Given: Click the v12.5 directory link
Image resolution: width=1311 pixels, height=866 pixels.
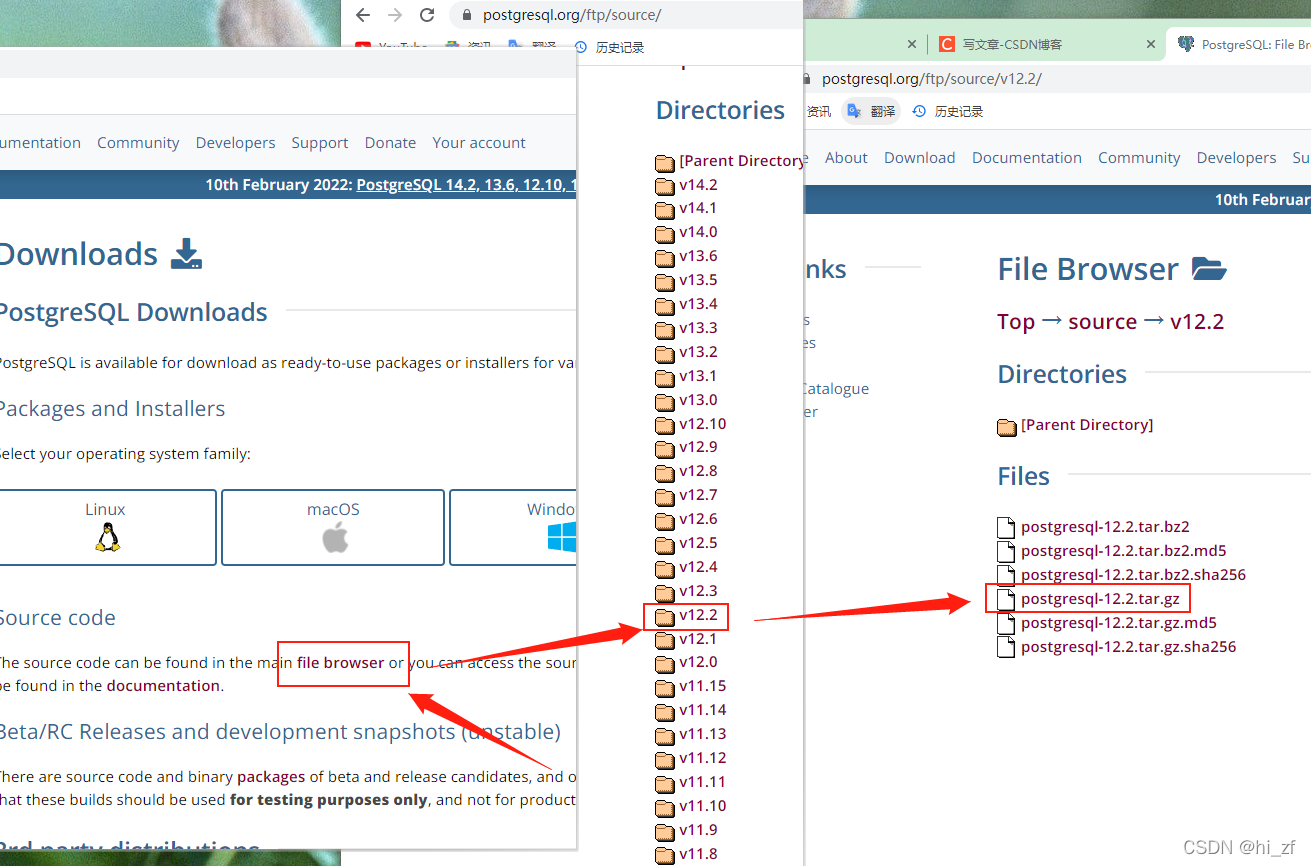Looking at the screenshot, I should pyautogui.click(x=698, y=543).
